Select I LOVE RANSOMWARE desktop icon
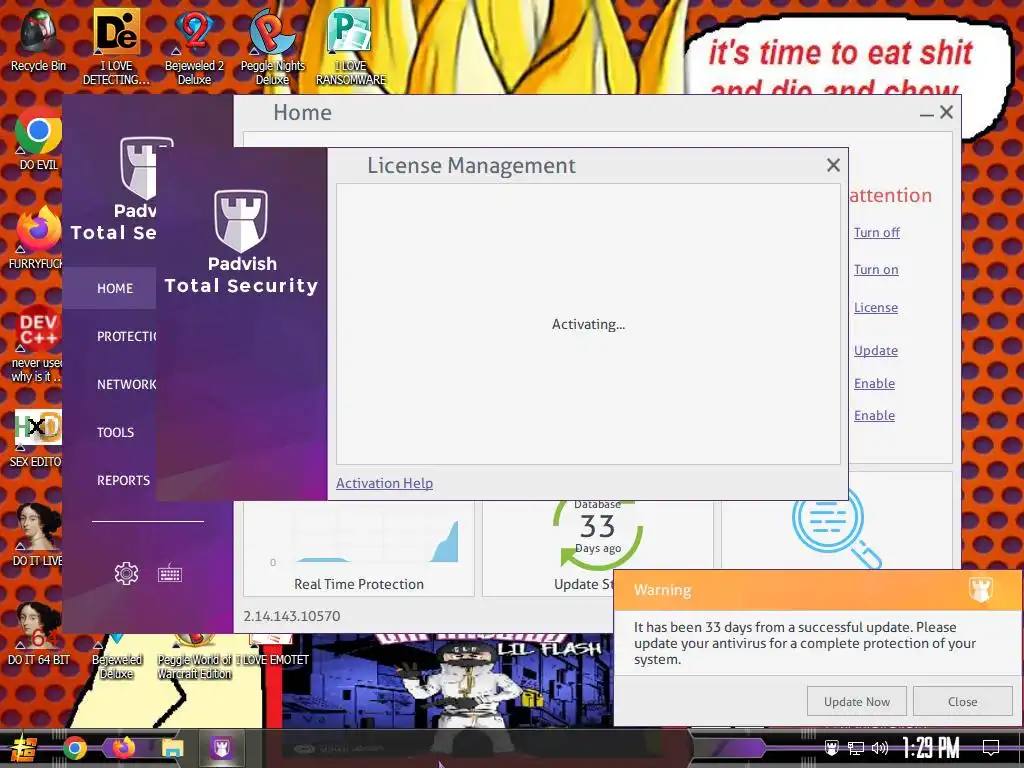The image size is (1024, 768). point(351,47)
